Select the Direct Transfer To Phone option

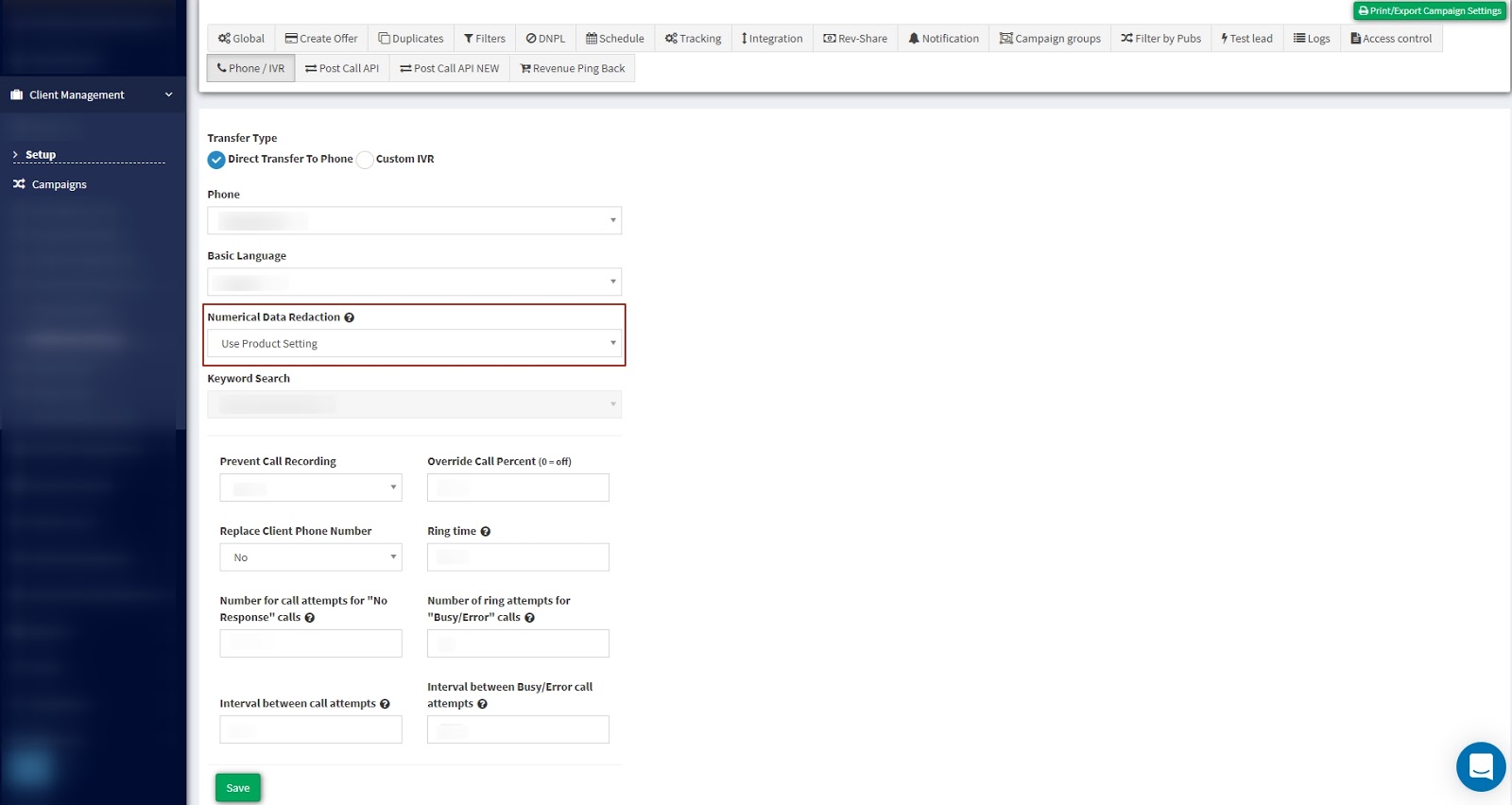[x=216, y=160]
